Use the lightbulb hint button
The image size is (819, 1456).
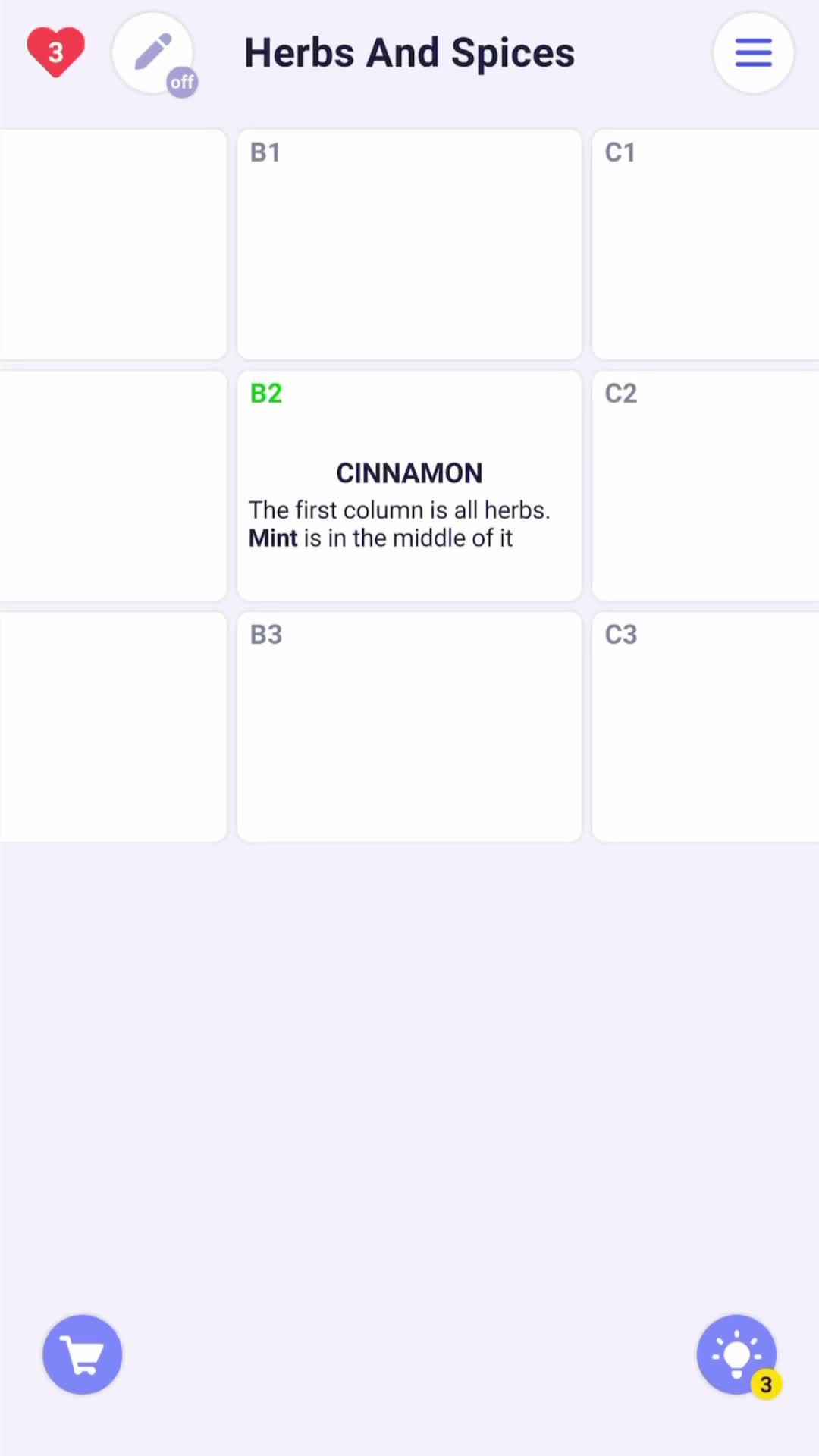736,1354
